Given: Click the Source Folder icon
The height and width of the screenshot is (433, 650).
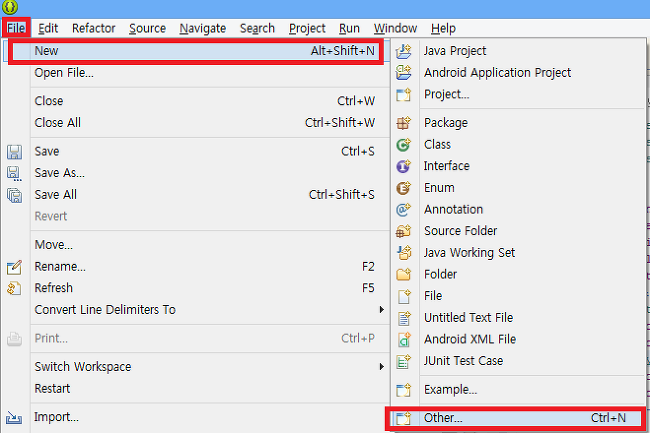Looking at the screenshot, I should [403, 231].
